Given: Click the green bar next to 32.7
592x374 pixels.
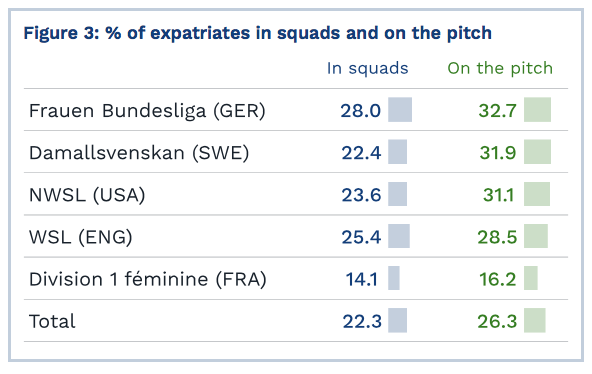Looking at the screenshot, I should (537, 109).
